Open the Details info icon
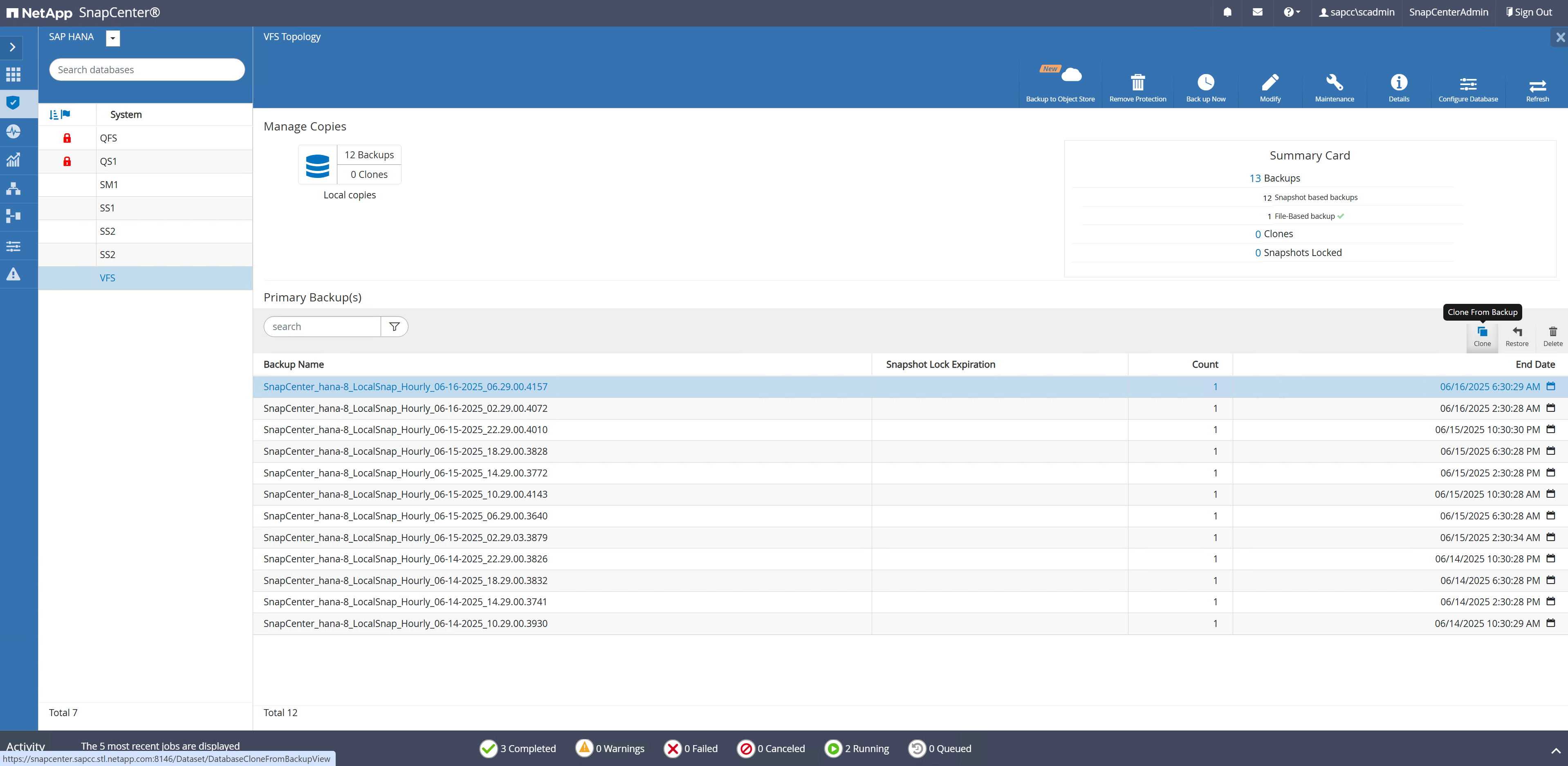The image size is (1568, 766). pyautogui.click(x=1398, y=83)
